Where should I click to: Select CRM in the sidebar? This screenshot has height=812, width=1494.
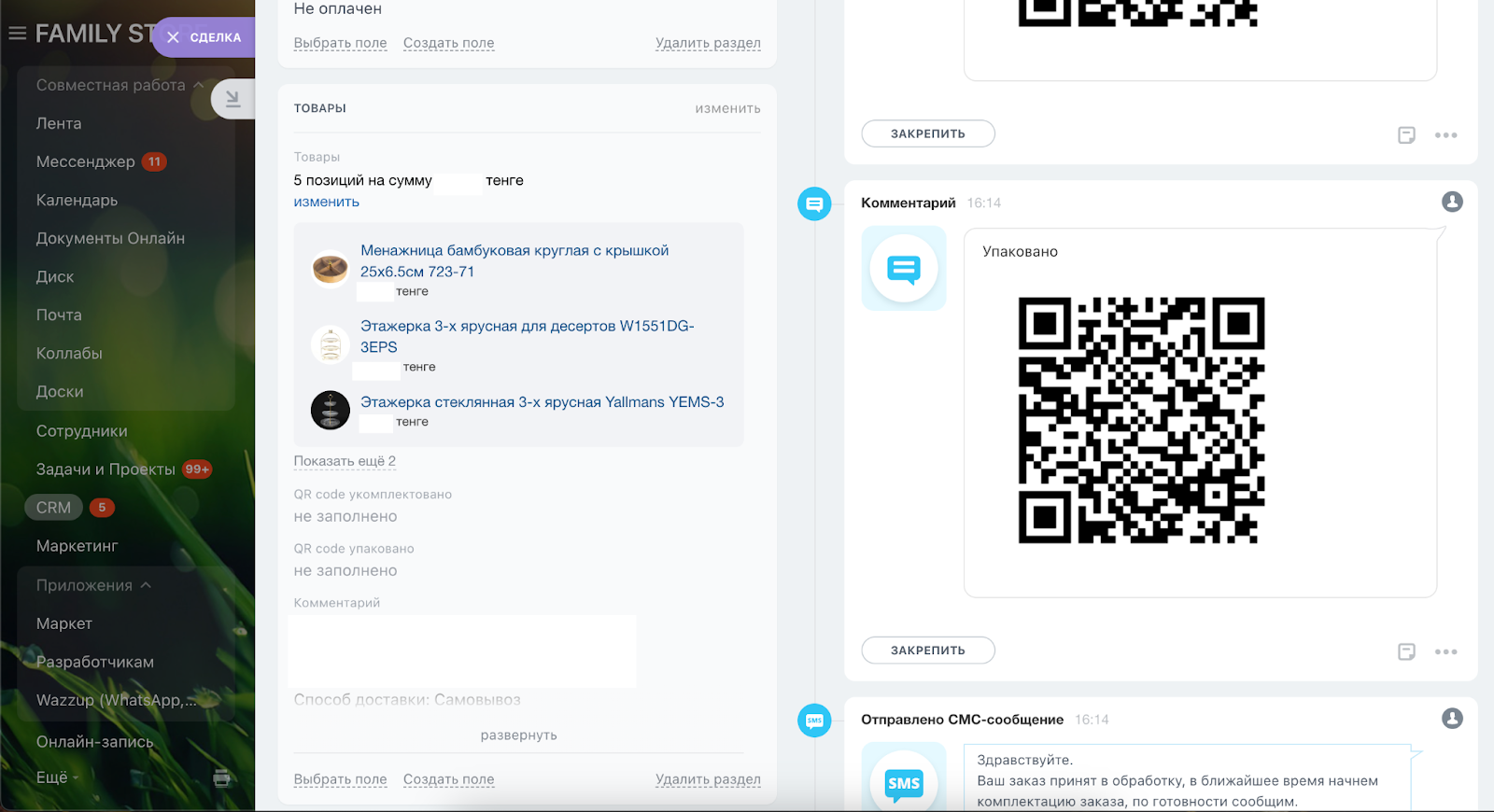pyautogui.click(x=53, y=507)
